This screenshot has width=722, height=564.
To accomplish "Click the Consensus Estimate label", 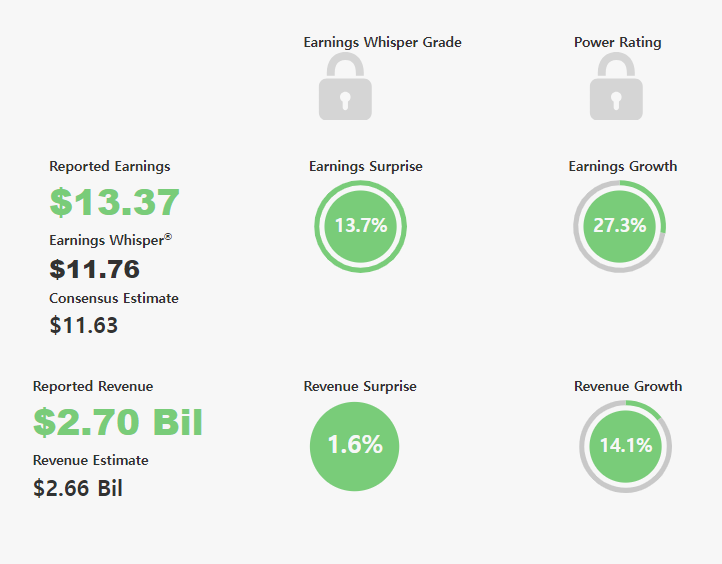I will pos(114,298).
